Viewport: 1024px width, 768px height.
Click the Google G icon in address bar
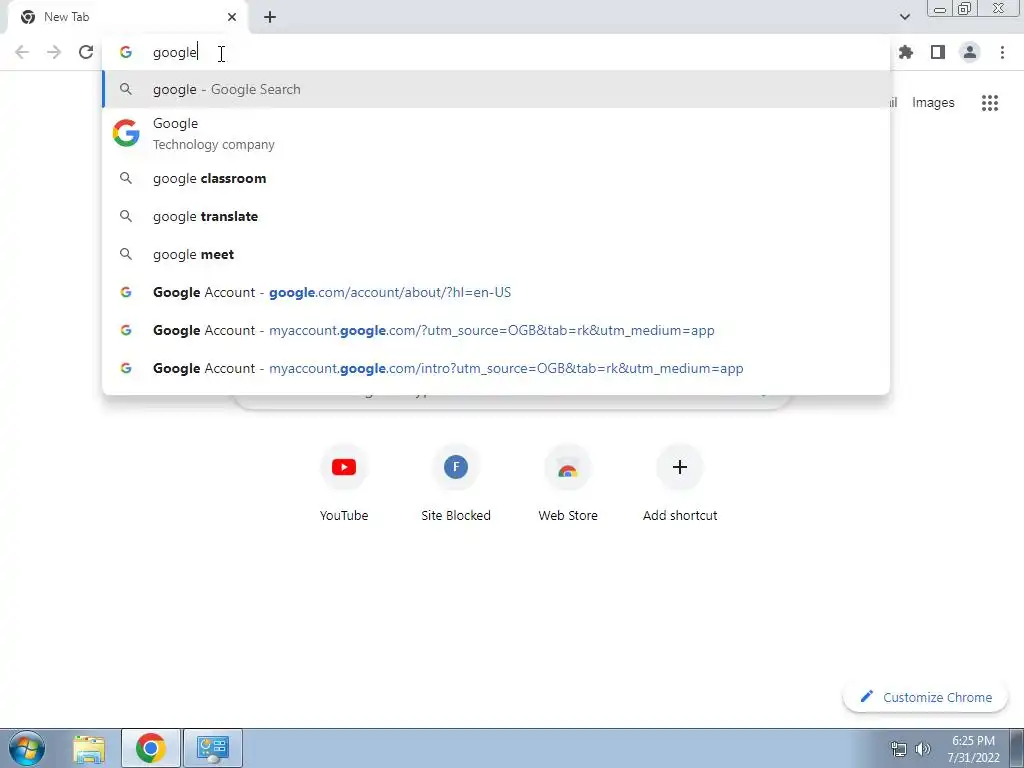point(125,52)
